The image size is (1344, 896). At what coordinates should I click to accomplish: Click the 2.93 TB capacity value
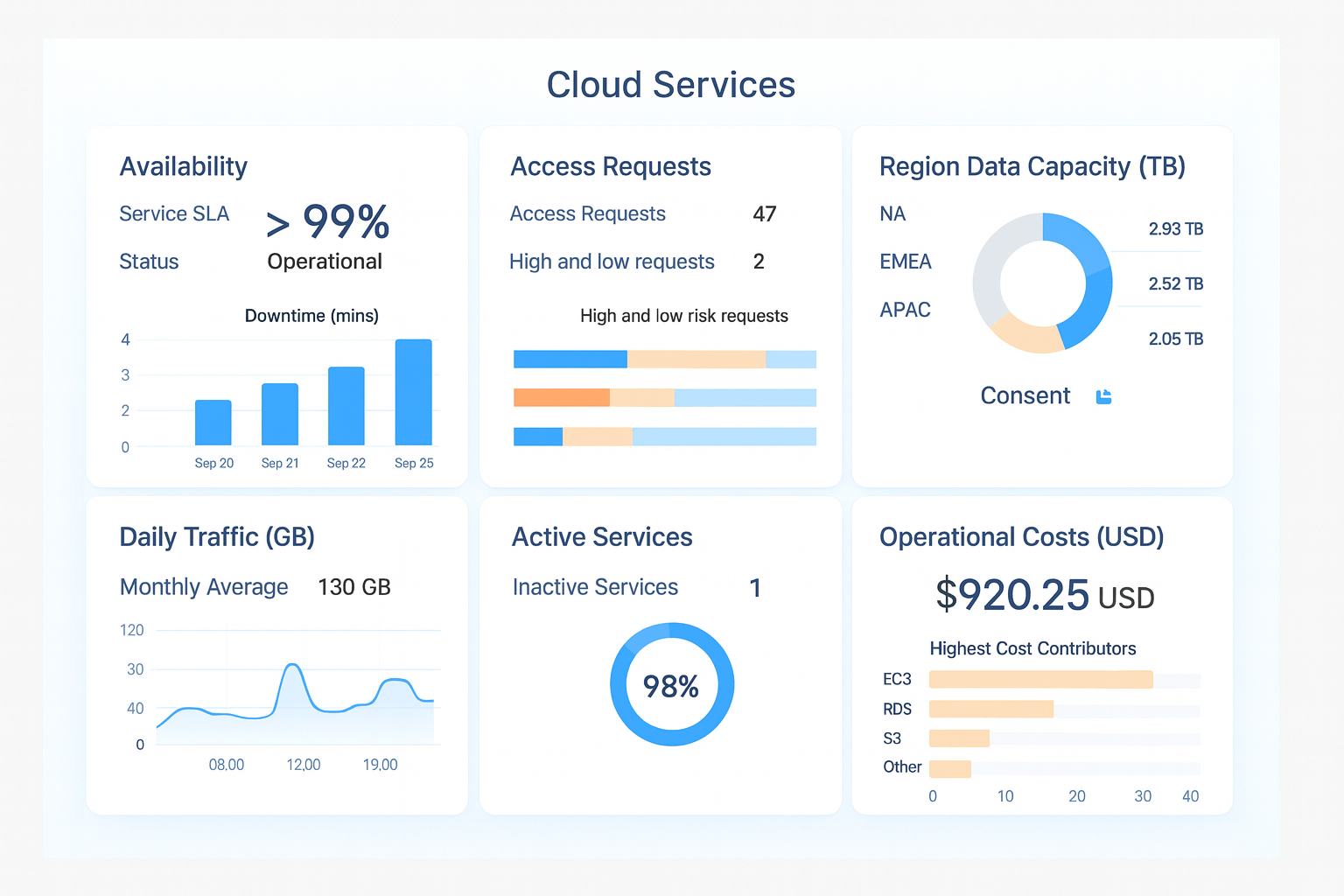tap(1175, 229)
